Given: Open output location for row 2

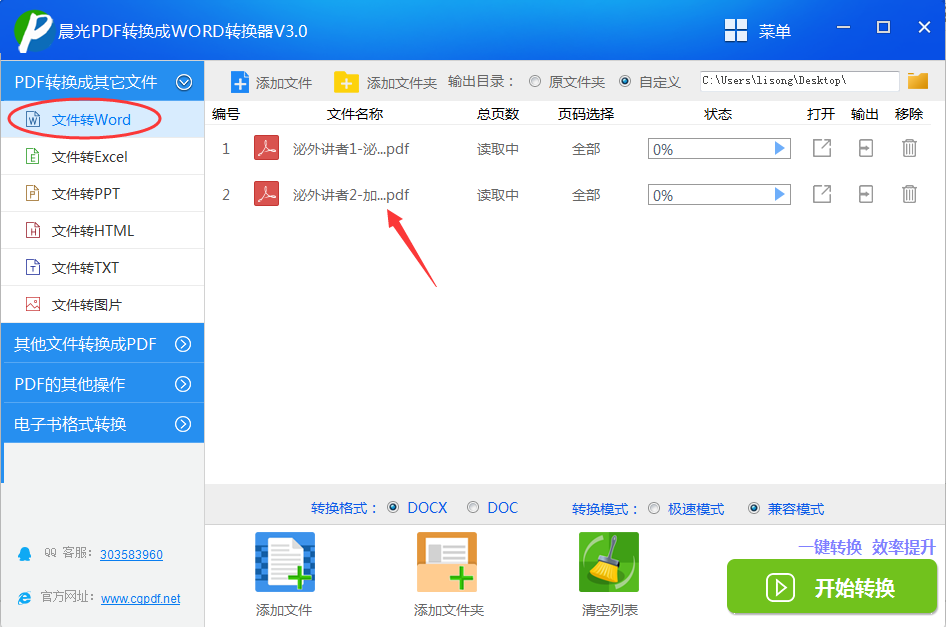Looking at the screenshot, I should pyautogui.click(x=866, y=194).
